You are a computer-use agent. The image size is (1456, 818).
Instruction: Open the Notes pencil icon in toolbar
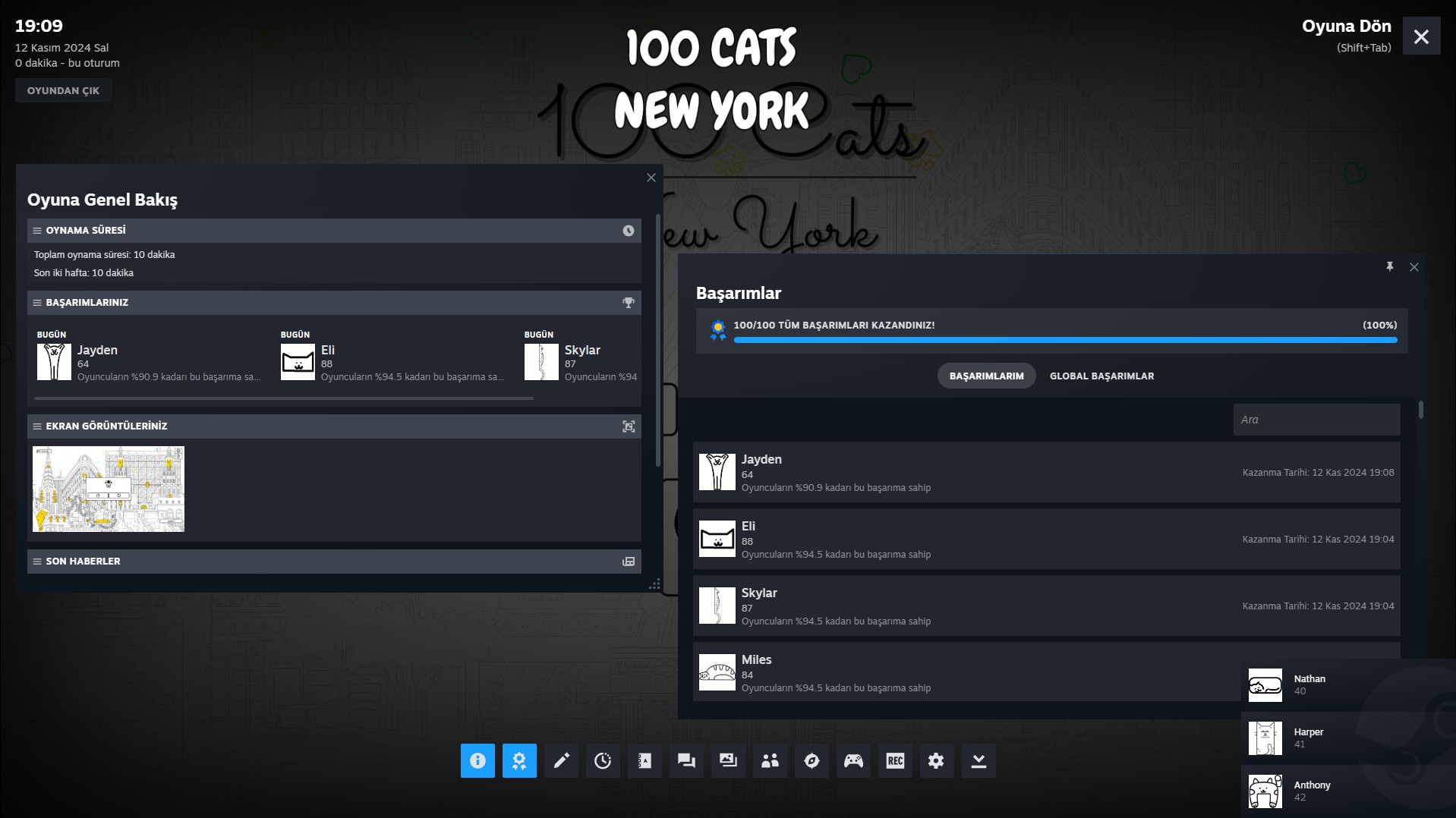click(x=561, y=760)
